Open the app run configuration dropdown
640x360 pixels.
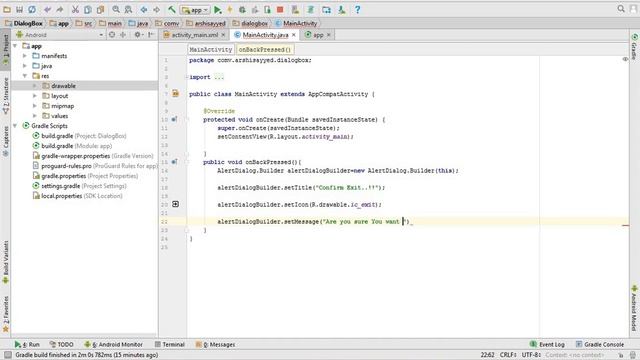pyautogui.click(x=195, y=10)
